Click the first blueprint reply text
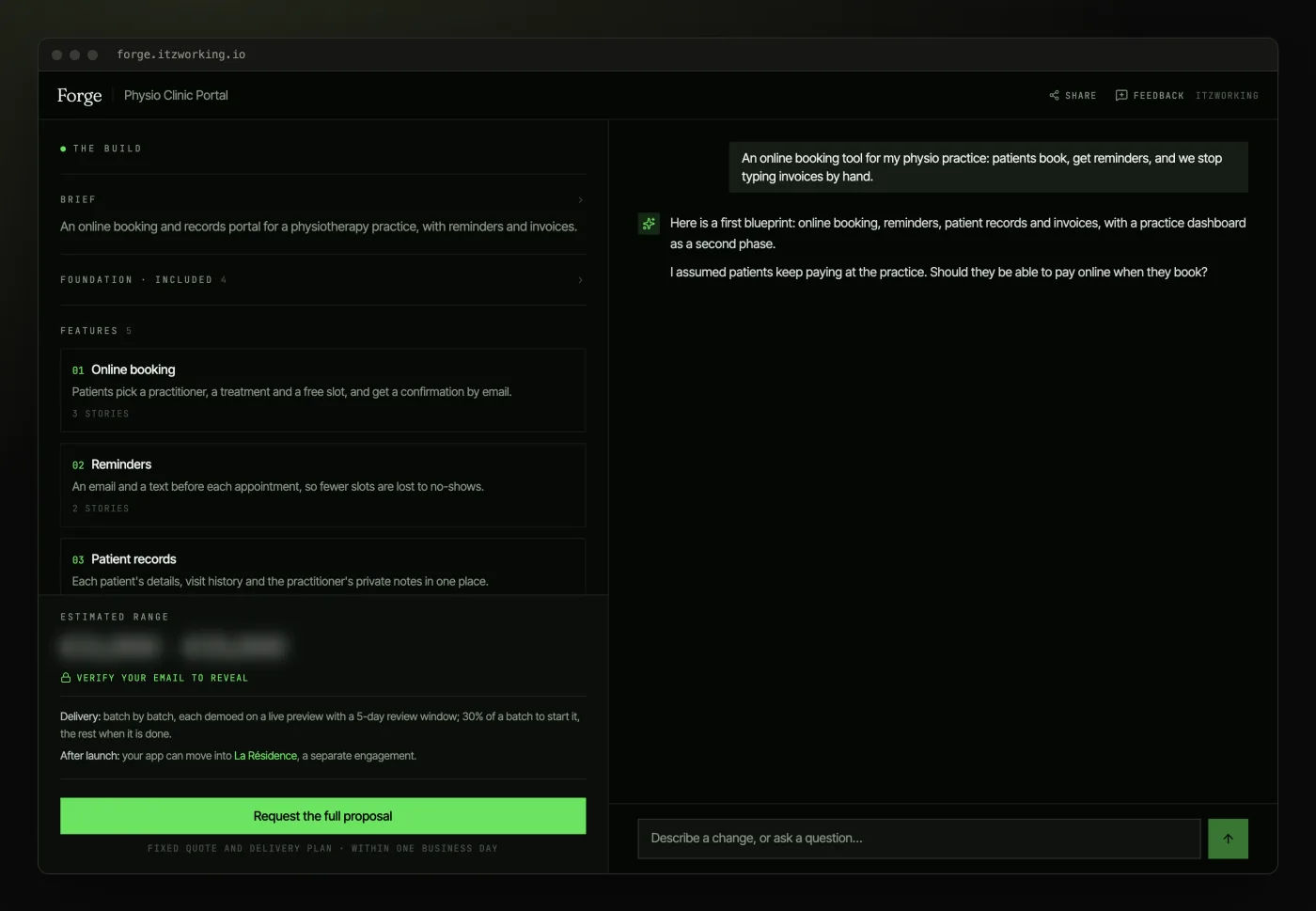Image resolution: width=1316 pixels, height=911 pixels. click(x=958, y=233)
